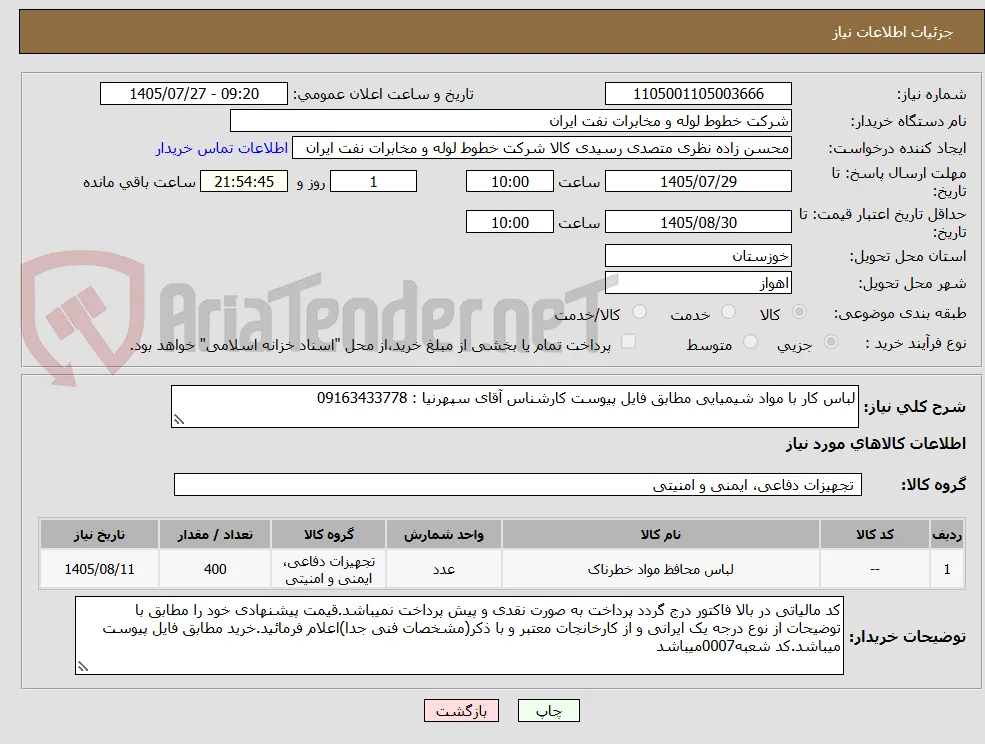Click delivery city field اهواز
Image resolution: width=985 pixels, height=744 pixels.
[698, 283]
